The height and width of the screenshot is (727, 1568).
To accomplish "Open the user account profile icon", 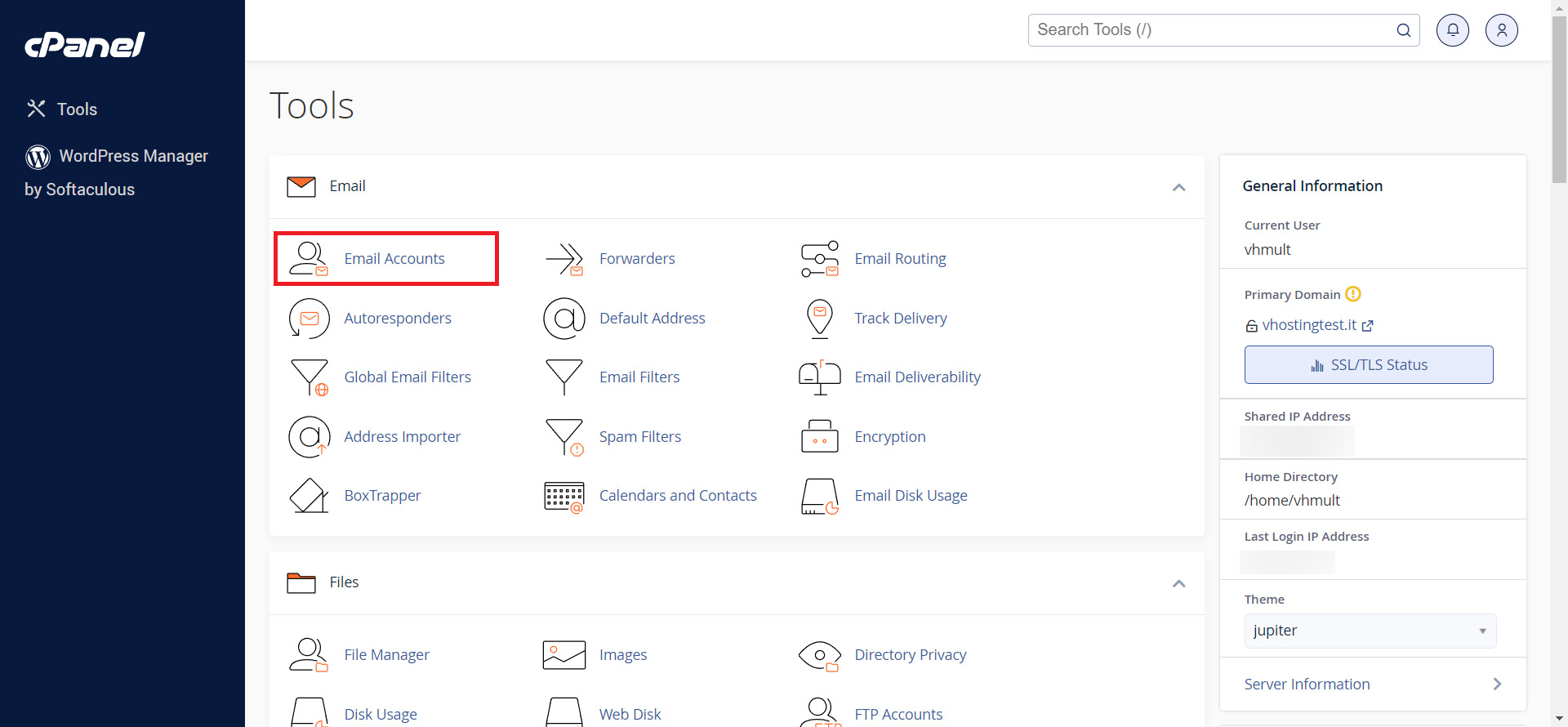I will (x=1502, y=30).
